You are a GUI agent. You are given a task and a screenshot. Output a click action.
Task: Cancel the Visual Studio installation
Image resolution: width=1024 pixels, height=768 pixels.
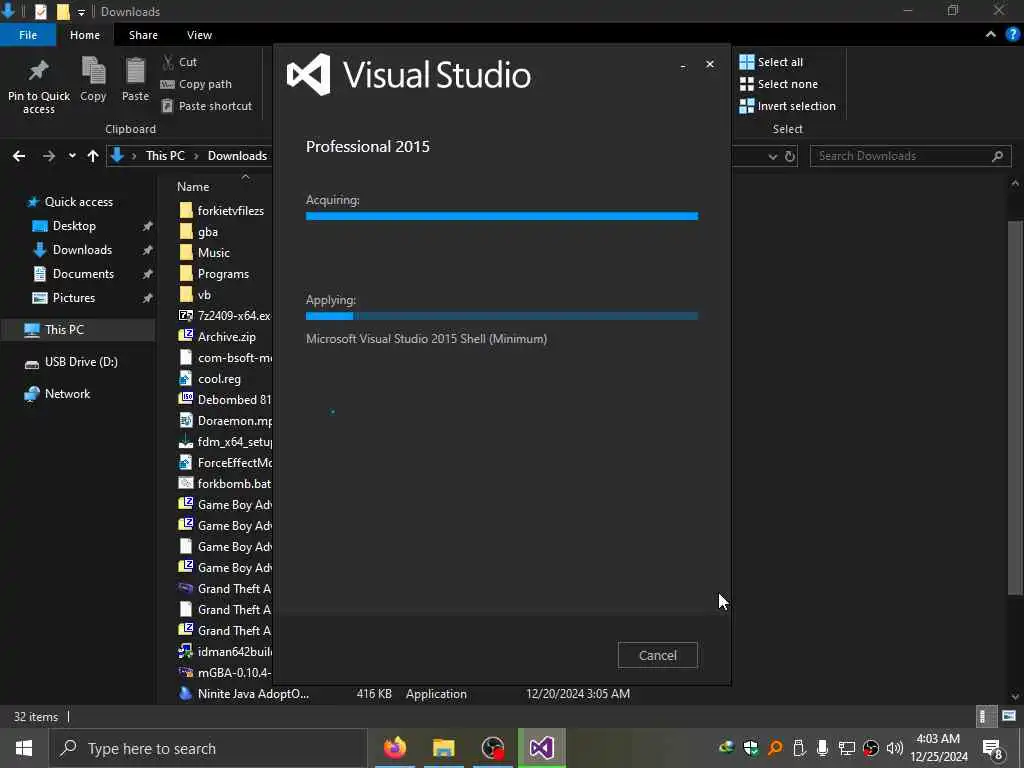[x=658, y=655]
